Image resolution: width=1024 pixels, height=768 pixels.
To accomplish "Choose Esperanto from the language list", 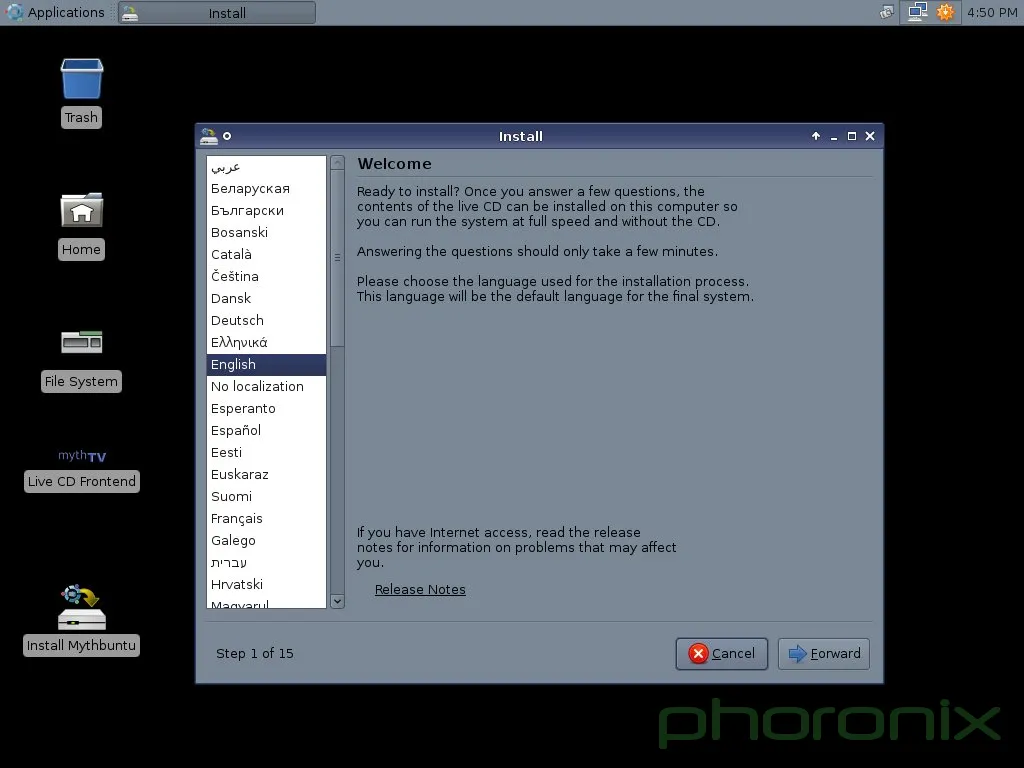I will (x=266, y=409).
